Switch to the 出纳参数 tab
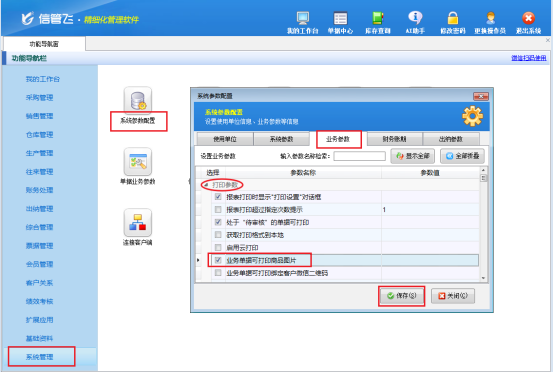This screenshot has height=372, width=553. [451, 139]
